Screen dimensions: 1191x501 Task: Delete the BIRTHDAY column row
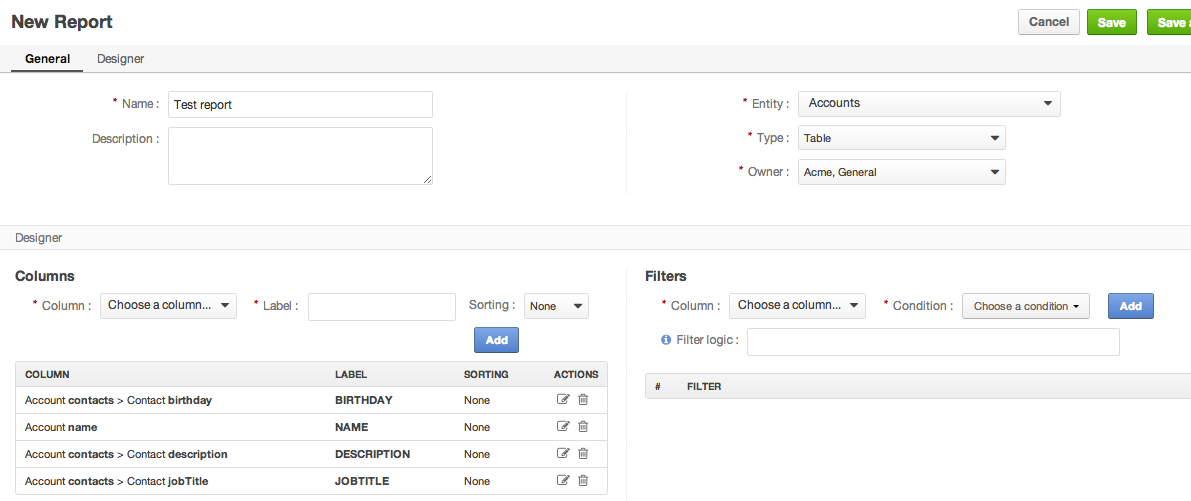[583, 400]
